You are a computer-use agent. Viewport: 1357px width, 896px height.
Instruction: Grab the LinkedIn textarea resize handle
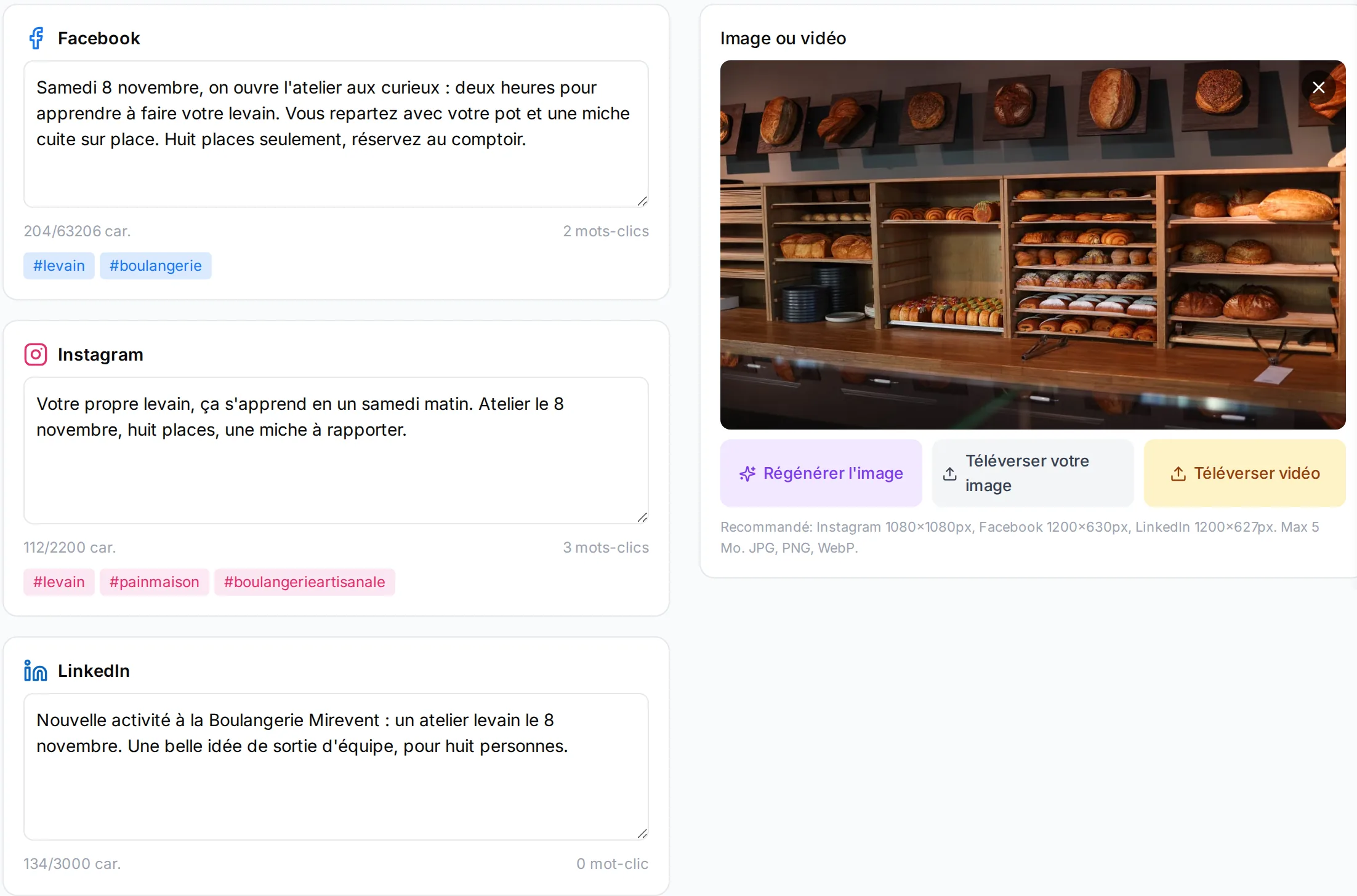[x=642, y=834]
